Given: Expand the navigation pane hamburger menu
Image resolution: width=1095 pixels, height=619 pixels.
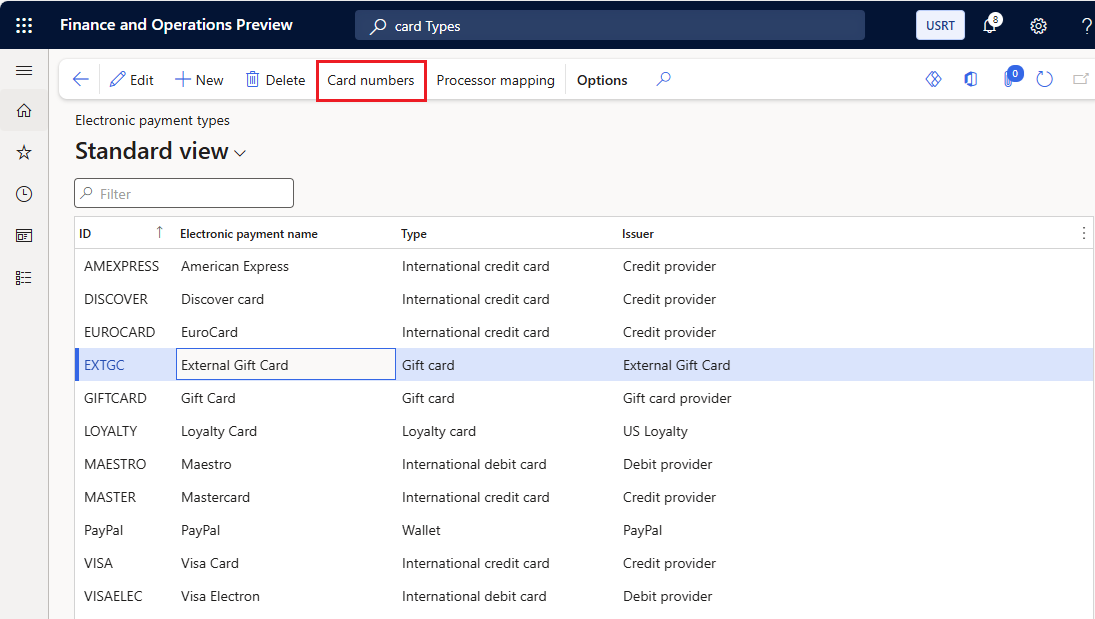Looking at the screenshot, I should point(24,71).
